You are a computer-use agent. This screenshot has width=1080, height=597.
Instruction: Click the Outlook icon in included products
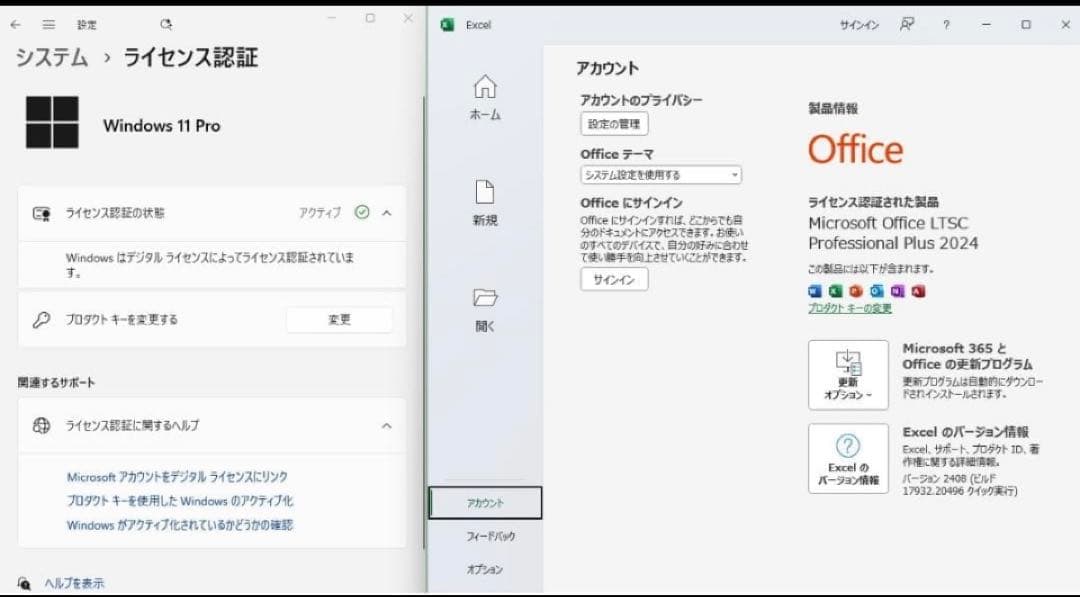(x=877, y=291)
